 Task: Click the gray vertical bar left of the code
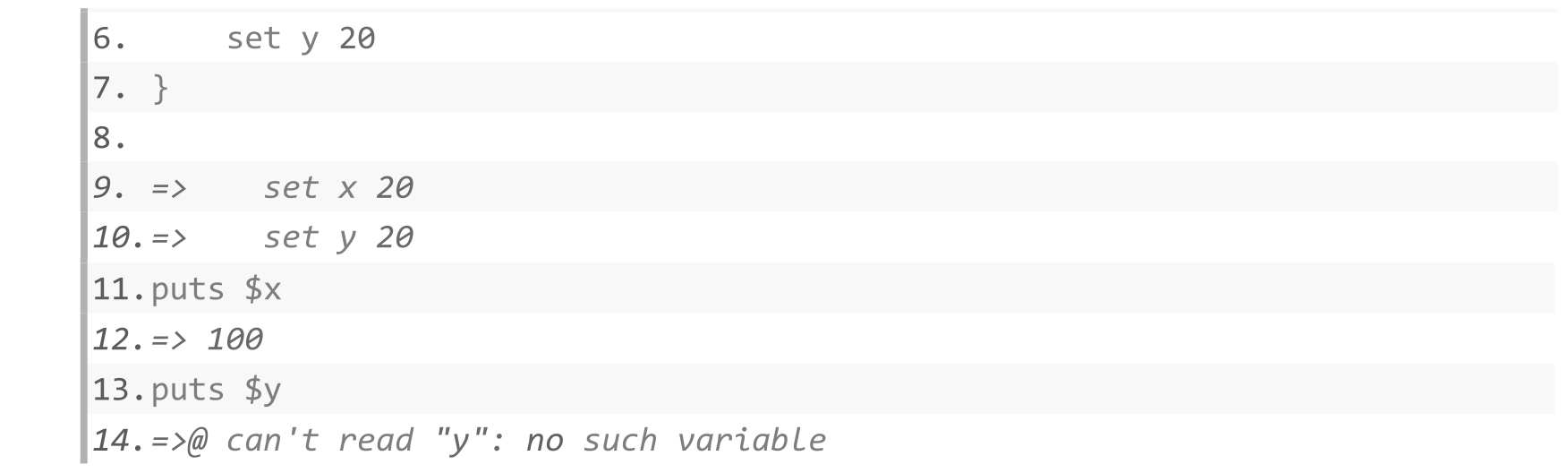click(84, 236)
